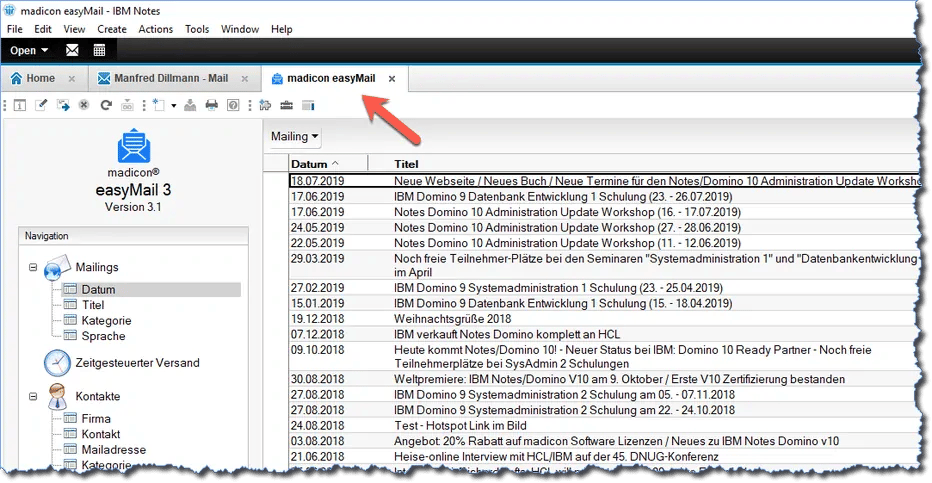Image resolution: width=932 pixels, height=483 pixels.
Task: Click the Print icon in toolbar
Action: [212, 105]
